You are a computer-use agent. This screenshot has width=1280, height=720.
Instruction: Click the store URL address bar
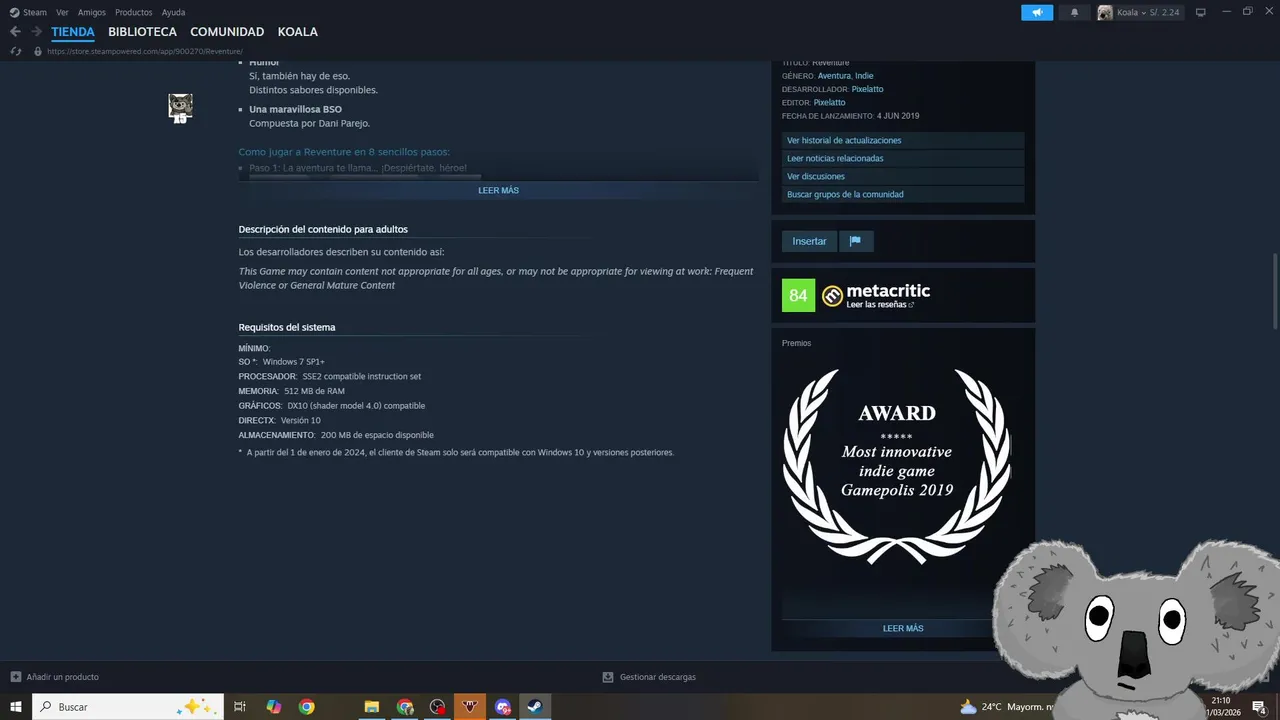pos(145,51)
